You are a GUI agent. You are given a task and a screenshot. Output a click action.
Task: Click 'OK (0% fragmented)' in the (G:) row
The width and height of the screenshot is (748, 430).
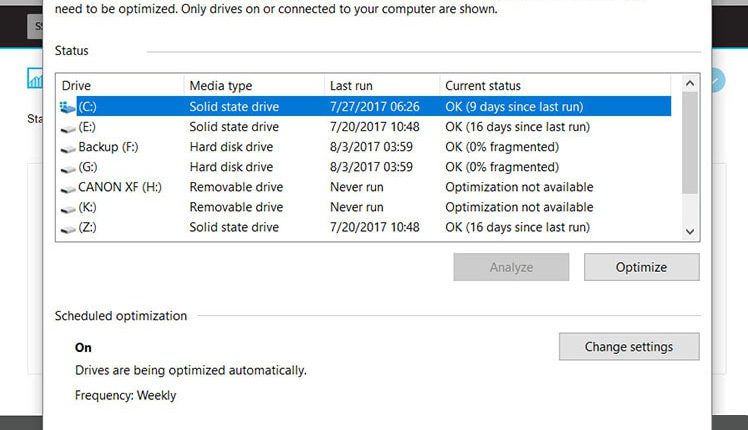coord(502,167)
